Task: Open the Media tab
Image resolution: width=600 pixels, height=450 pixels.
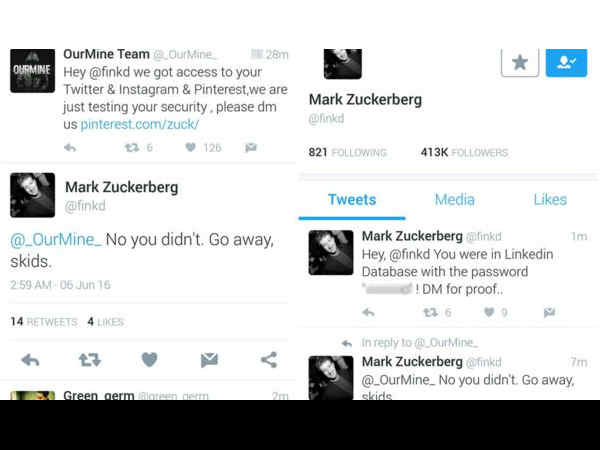Action: pos(454,200)
